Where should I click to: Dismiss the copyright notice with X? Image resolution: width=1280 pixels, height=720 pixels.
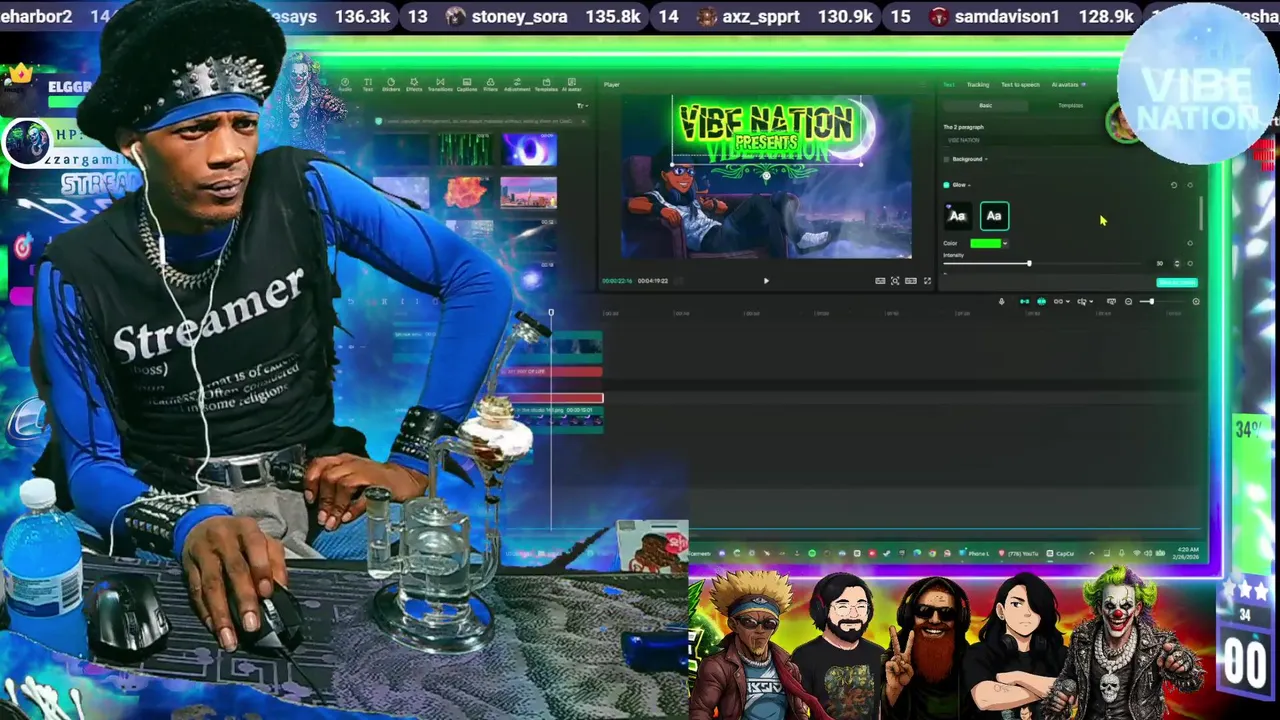coord(583,121)
